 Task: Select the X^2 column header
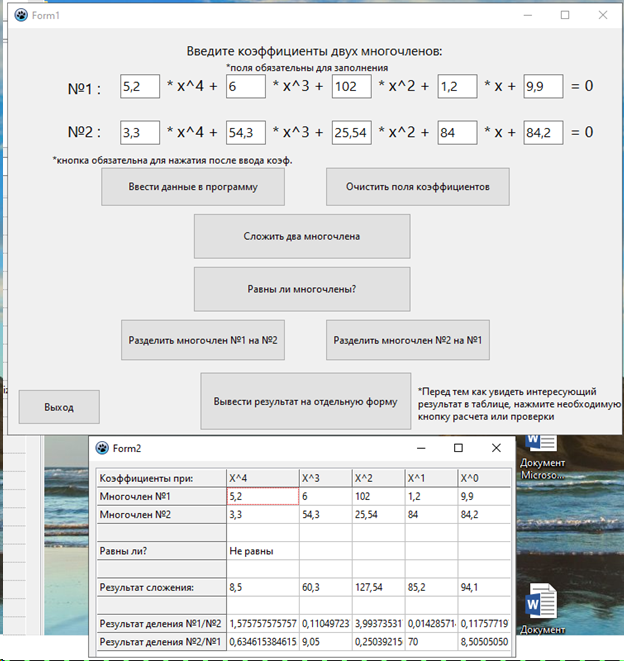pyautogui.click(x=378, y=478)
